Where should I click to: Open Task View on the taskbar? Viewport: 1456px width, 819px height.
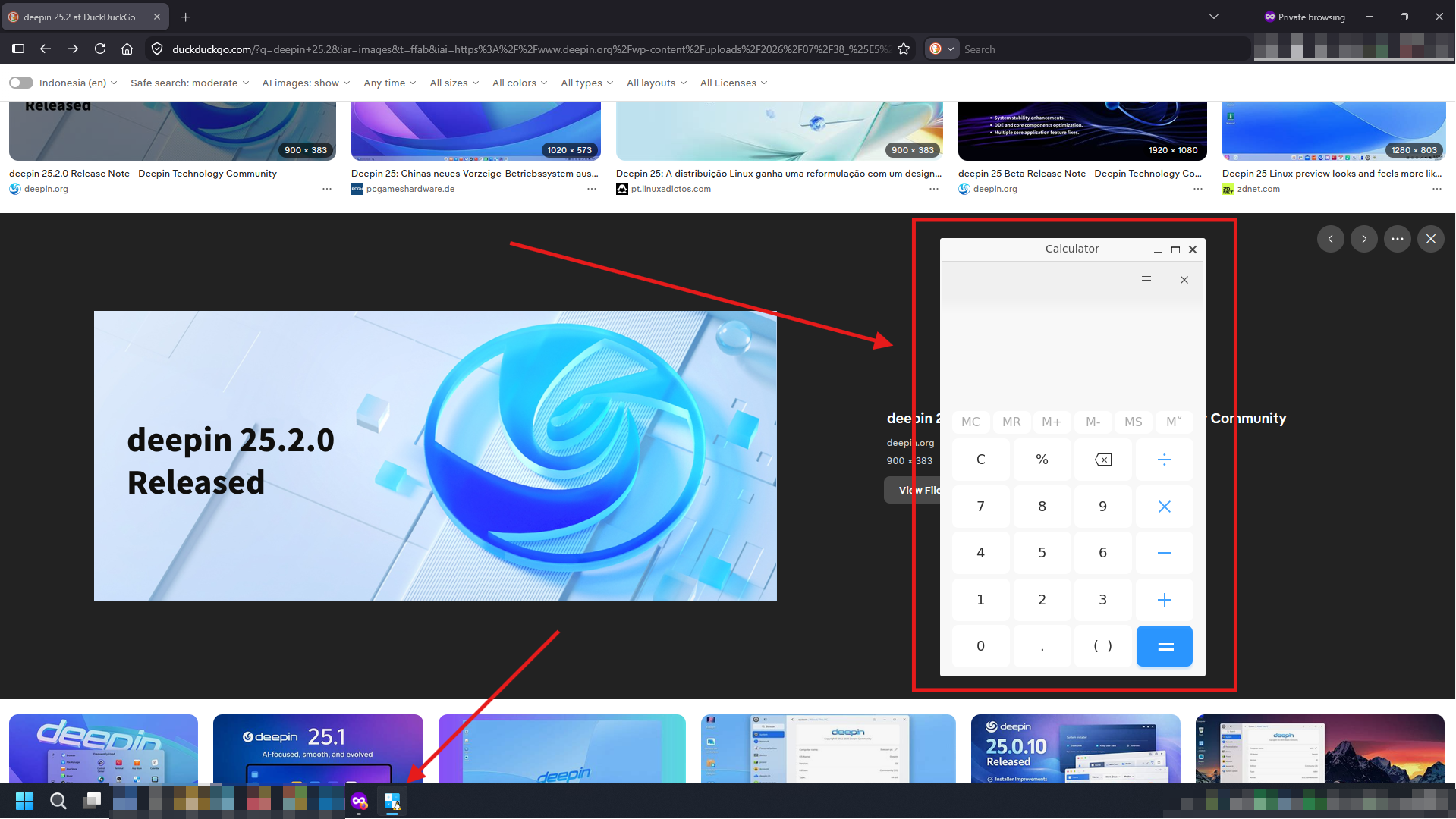[x=93, y=801]
